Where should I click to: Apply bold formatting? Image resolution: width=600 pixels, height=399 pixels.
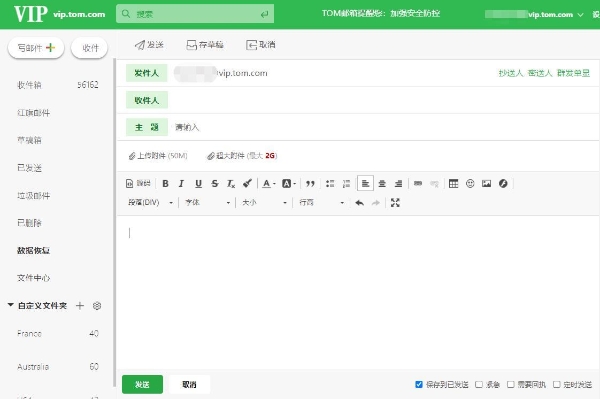point(165,184)
